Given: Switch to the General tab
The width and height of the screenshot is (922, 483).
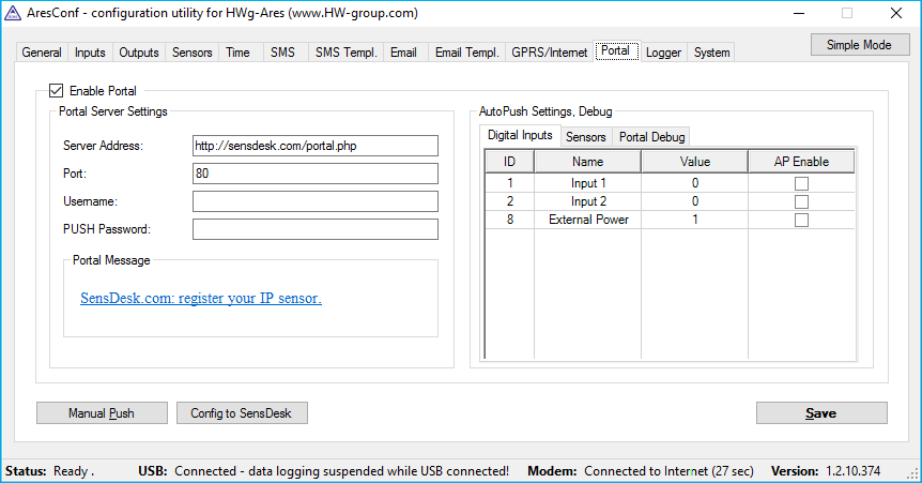Looking at the screenshot, I should tap(42, 53).
